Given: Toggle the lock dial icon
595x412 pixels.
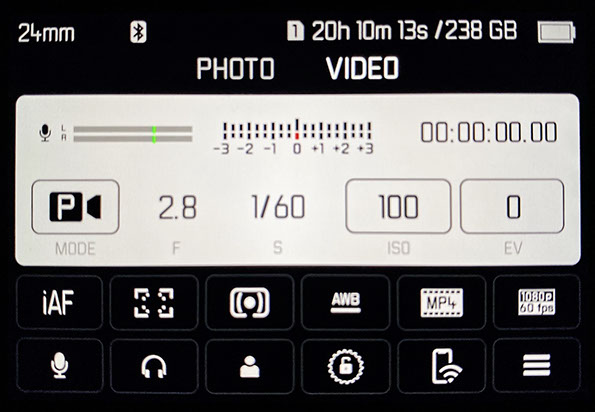Looking at the screenshot, I should click(x=345, y=366).
